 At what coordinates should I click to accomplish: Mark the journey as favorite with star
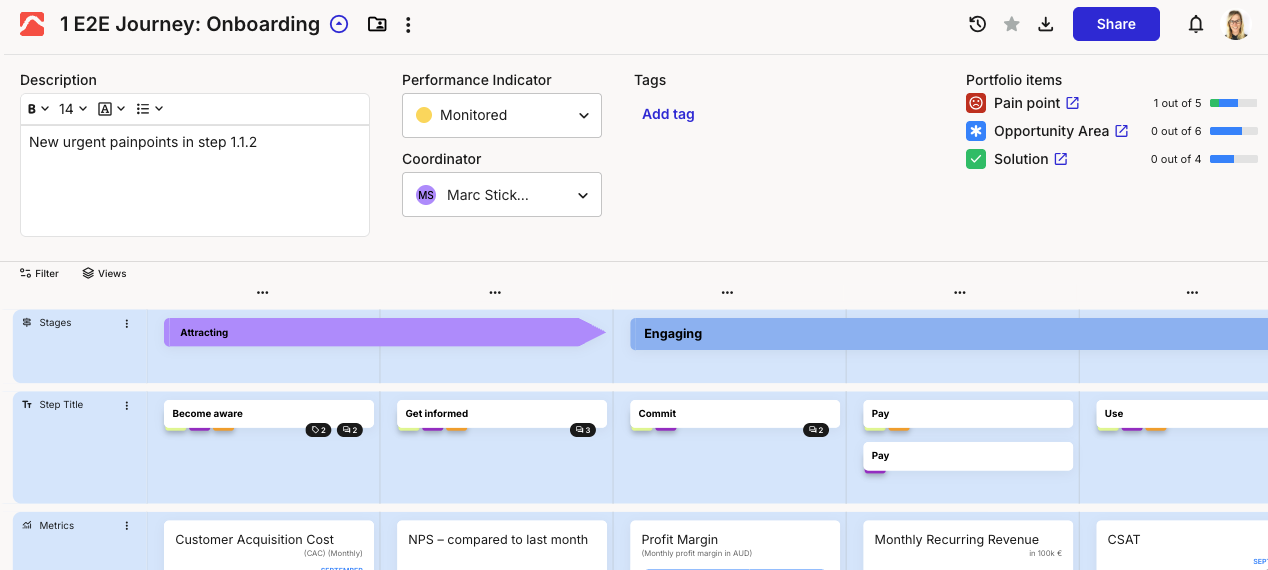[1012, 24]
